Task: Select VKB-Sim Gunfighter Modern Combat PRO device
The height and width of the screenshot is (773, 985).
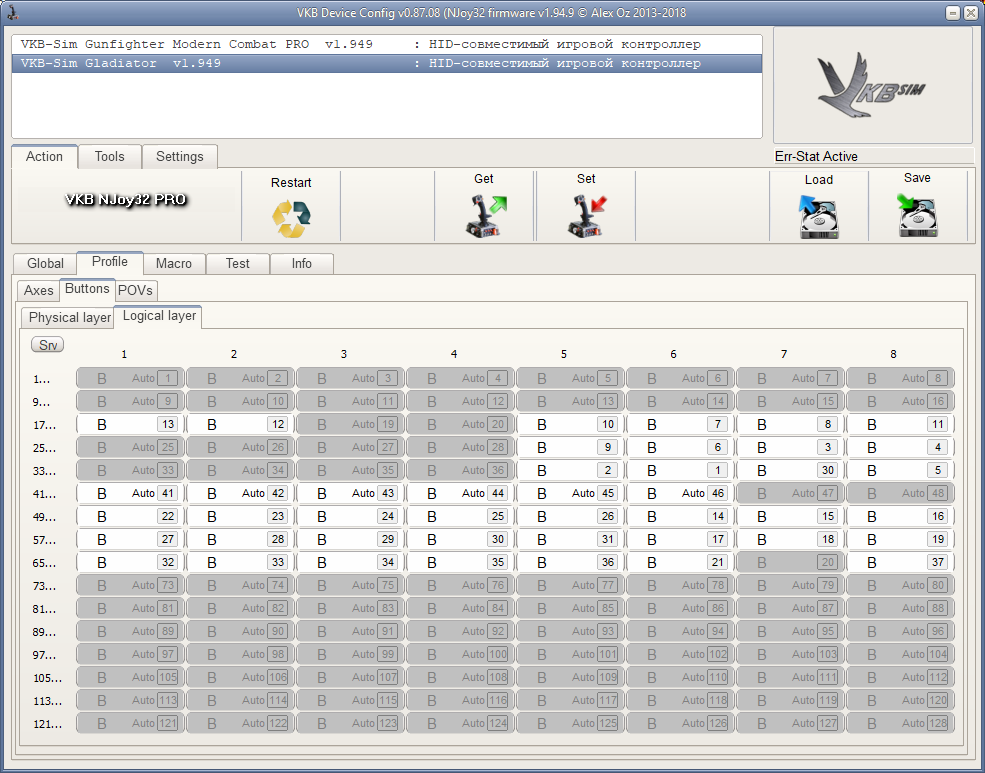Action: point(386,44)
